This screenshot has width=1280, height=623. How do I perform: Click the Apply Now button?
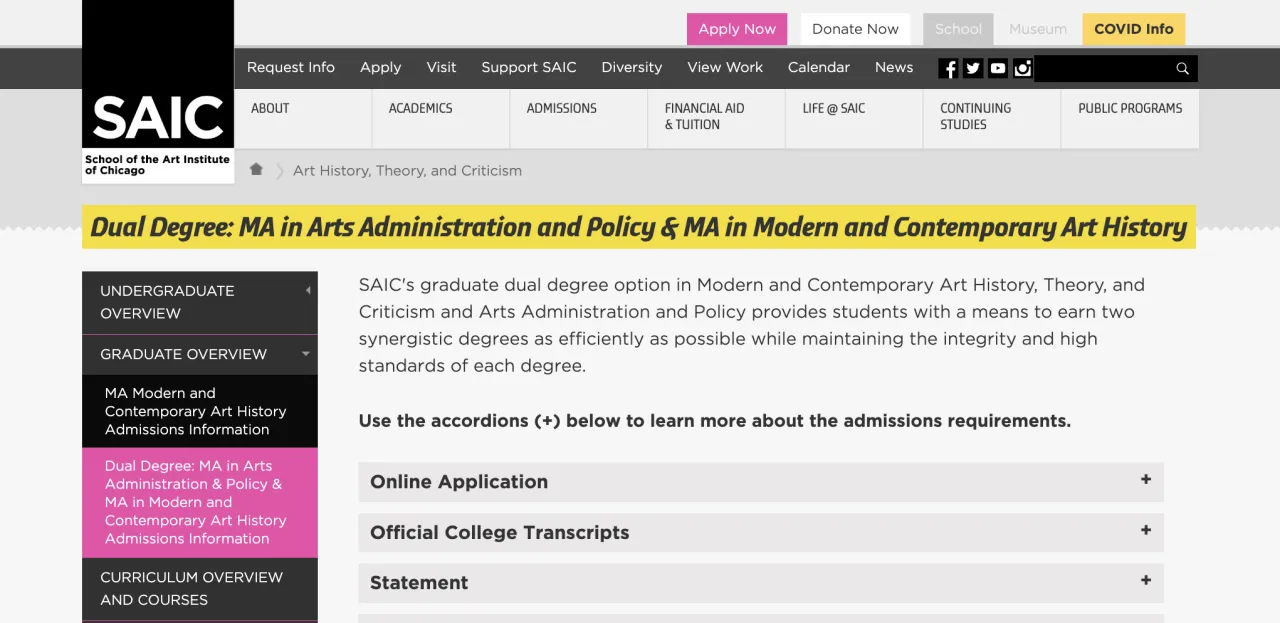[737, 29]
